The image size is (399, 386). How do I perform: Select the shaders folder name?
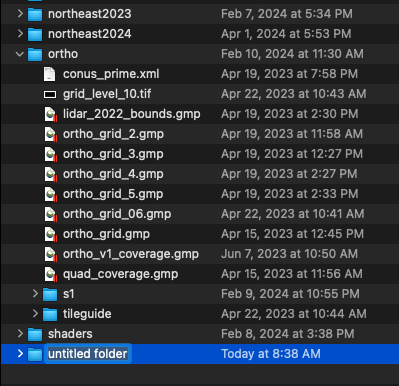70,334
